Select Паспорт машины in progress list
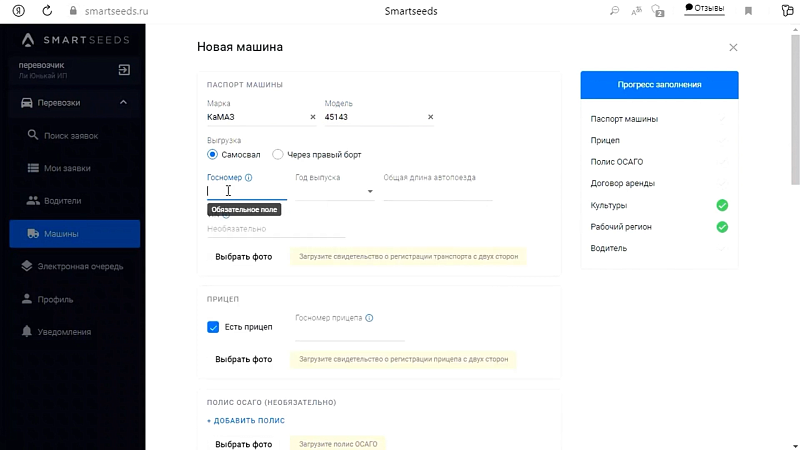 click(x=624, y=119)
